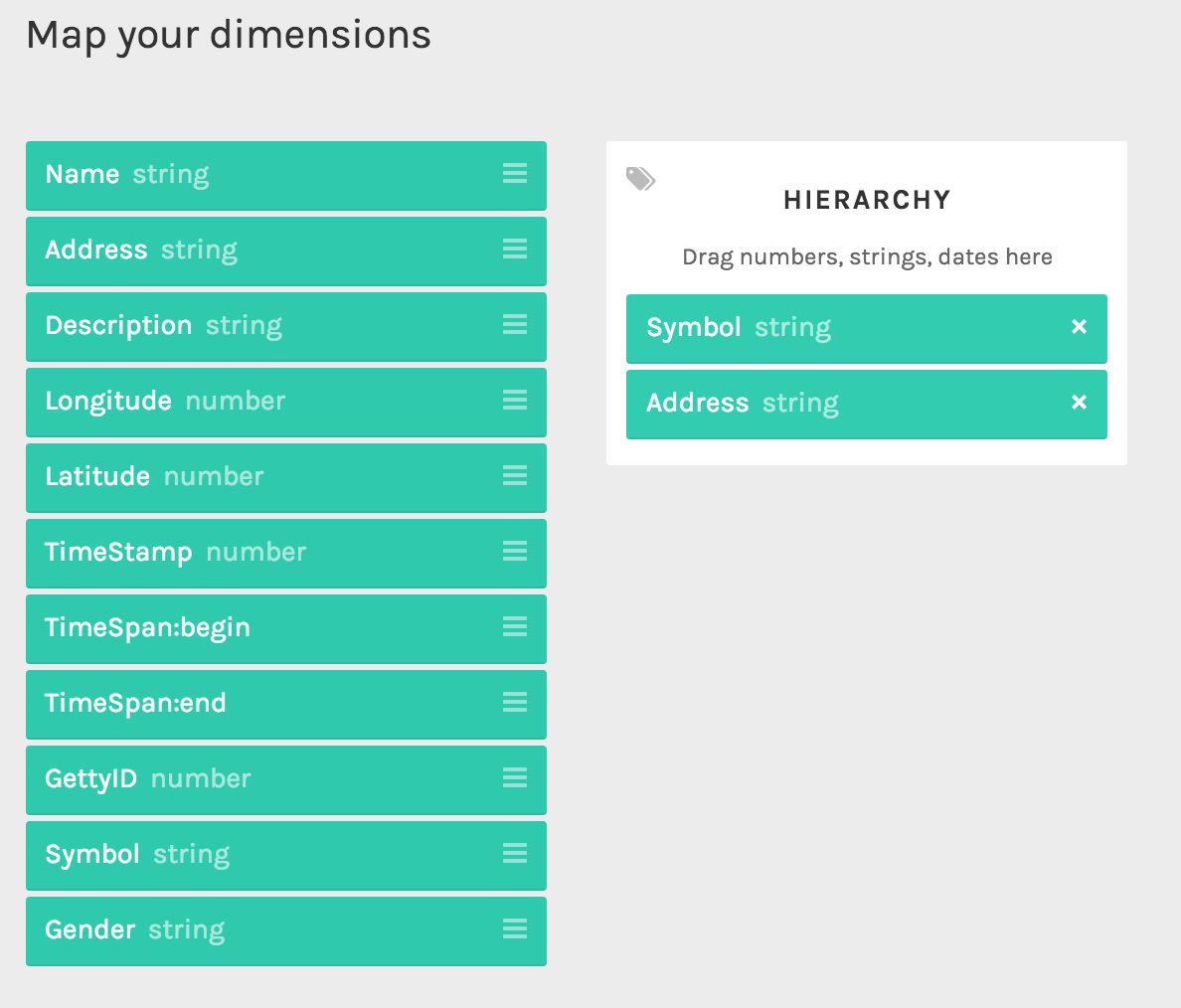Viewport: 1181px width, 1008px height.
Task: Click the handle icon on left Symbol row
Action: click(x=514, y=854)
